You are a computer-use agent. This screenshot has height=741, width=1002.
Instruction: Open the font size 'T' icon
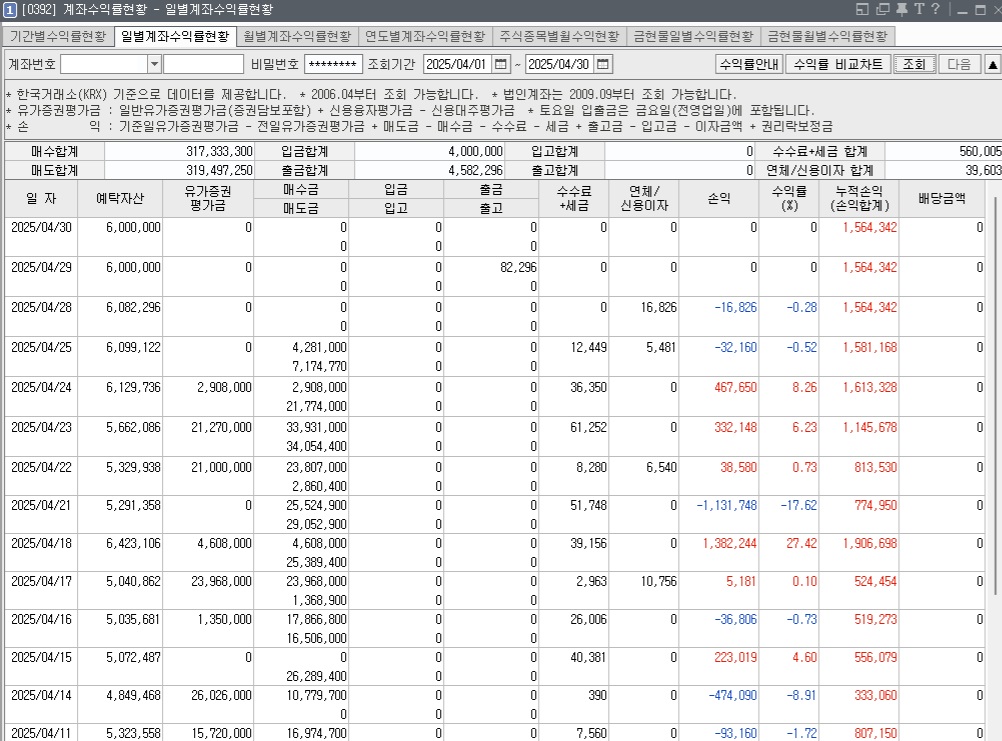tap(918, 10)
